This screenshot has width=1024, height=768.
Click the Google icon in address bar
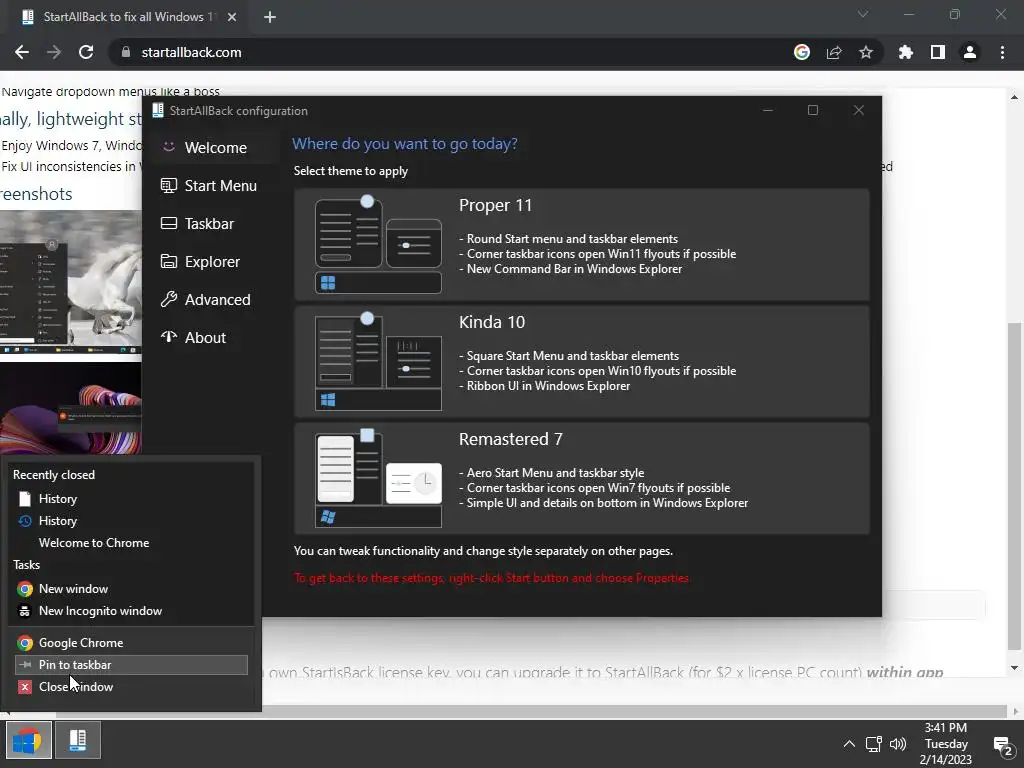802,52
